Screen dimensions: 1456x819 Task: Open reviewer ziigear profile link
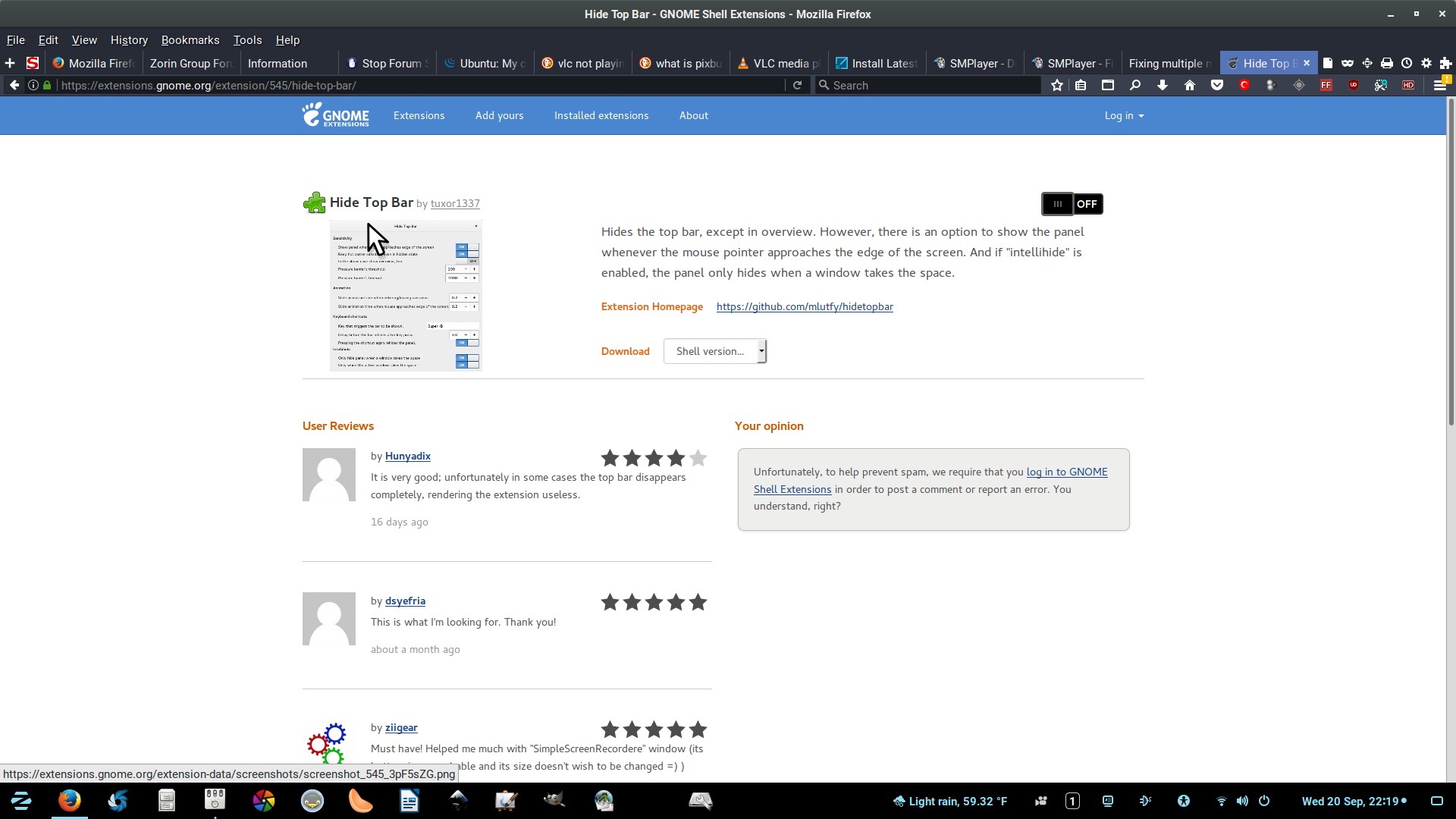pyautogui.click(x=401, y=727)
